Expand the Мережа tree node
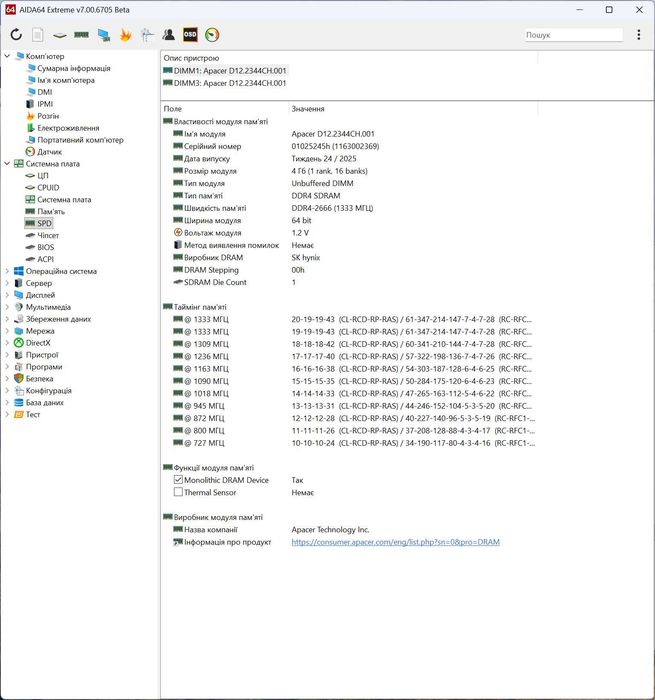The width and height of the screenshot is (655, 700). tap(7, 331)
